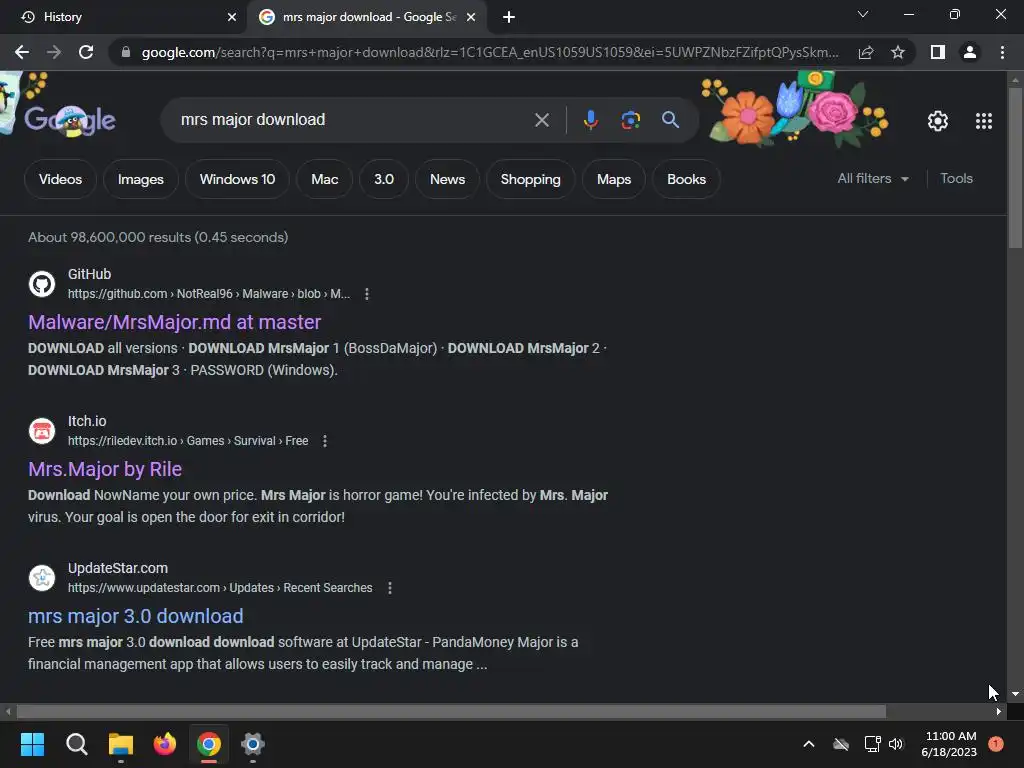Image resolution: width=1024 pixels, height=768 pixels.
Task: Click the UpdateStar.com favicon
Action: 42,578
